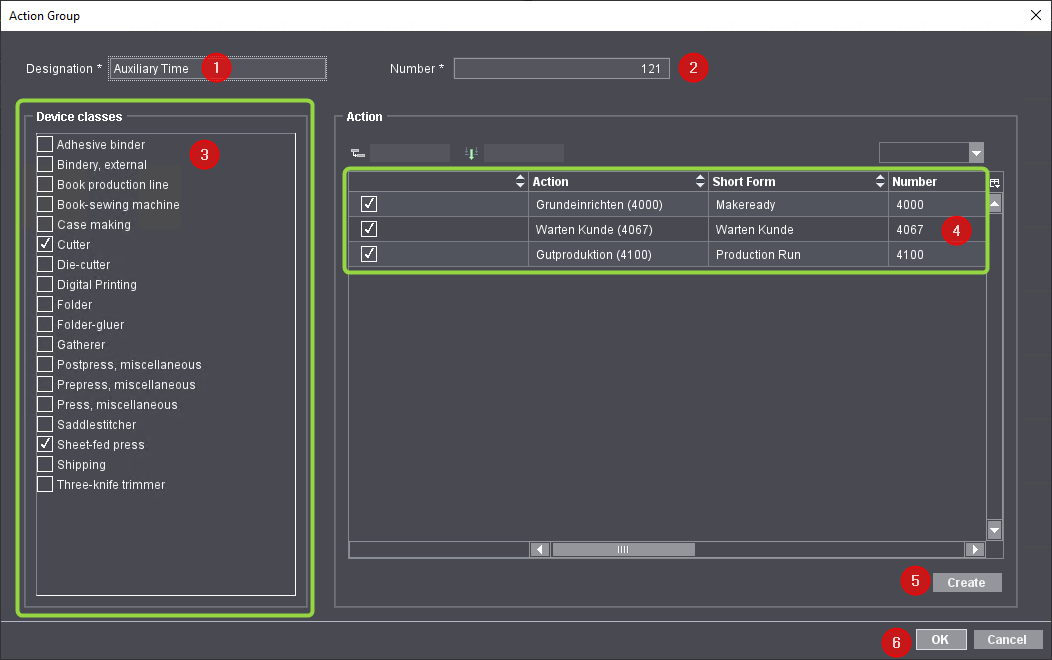Confirm the dialog with OK
This screenshot has height=660, width=1052.
click(x=940, y=639)
